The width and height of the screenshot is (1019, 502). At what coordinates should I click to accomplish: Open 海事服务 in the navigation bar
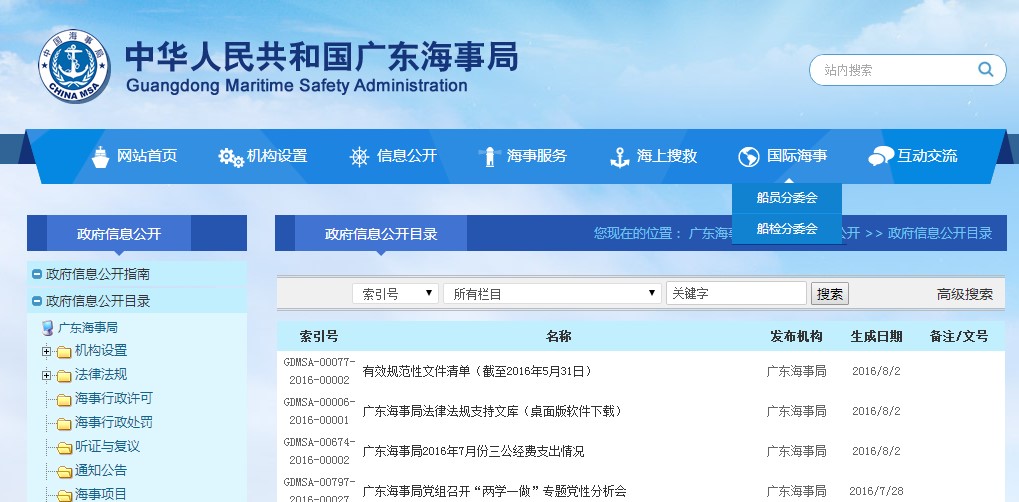point(537,156)
